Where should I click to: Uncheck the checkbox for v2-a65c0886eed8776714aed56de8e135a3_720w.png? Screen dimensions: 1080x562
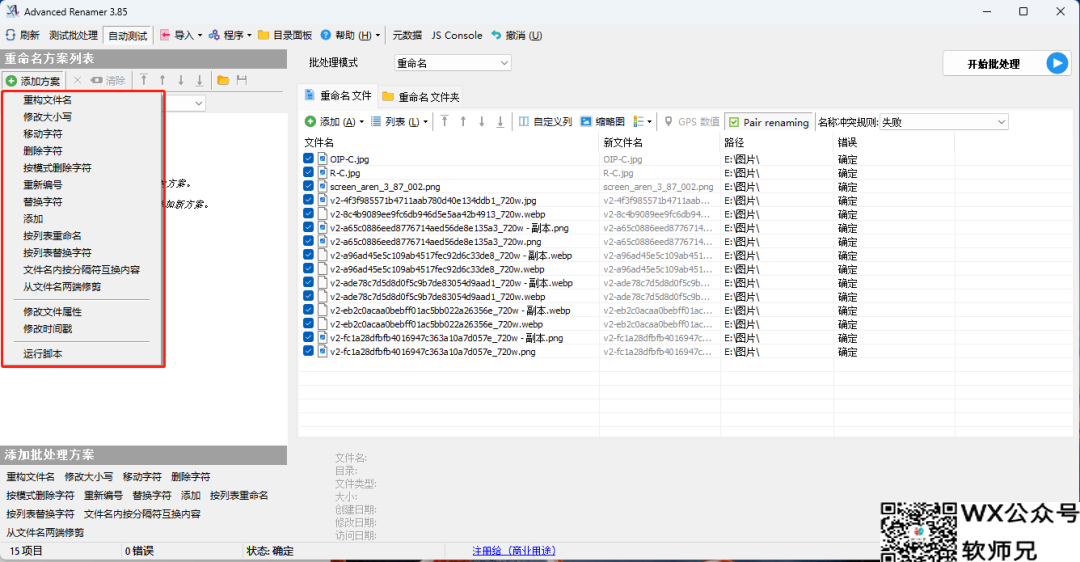308,241
